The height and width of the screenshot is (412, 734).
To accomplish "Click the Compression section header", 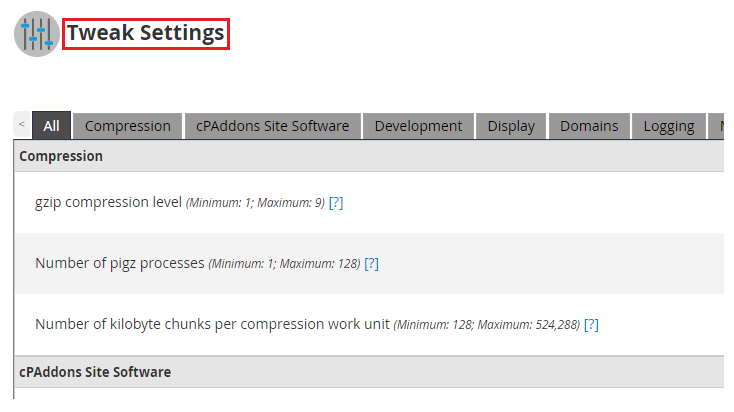I will (x=61, y=156).
